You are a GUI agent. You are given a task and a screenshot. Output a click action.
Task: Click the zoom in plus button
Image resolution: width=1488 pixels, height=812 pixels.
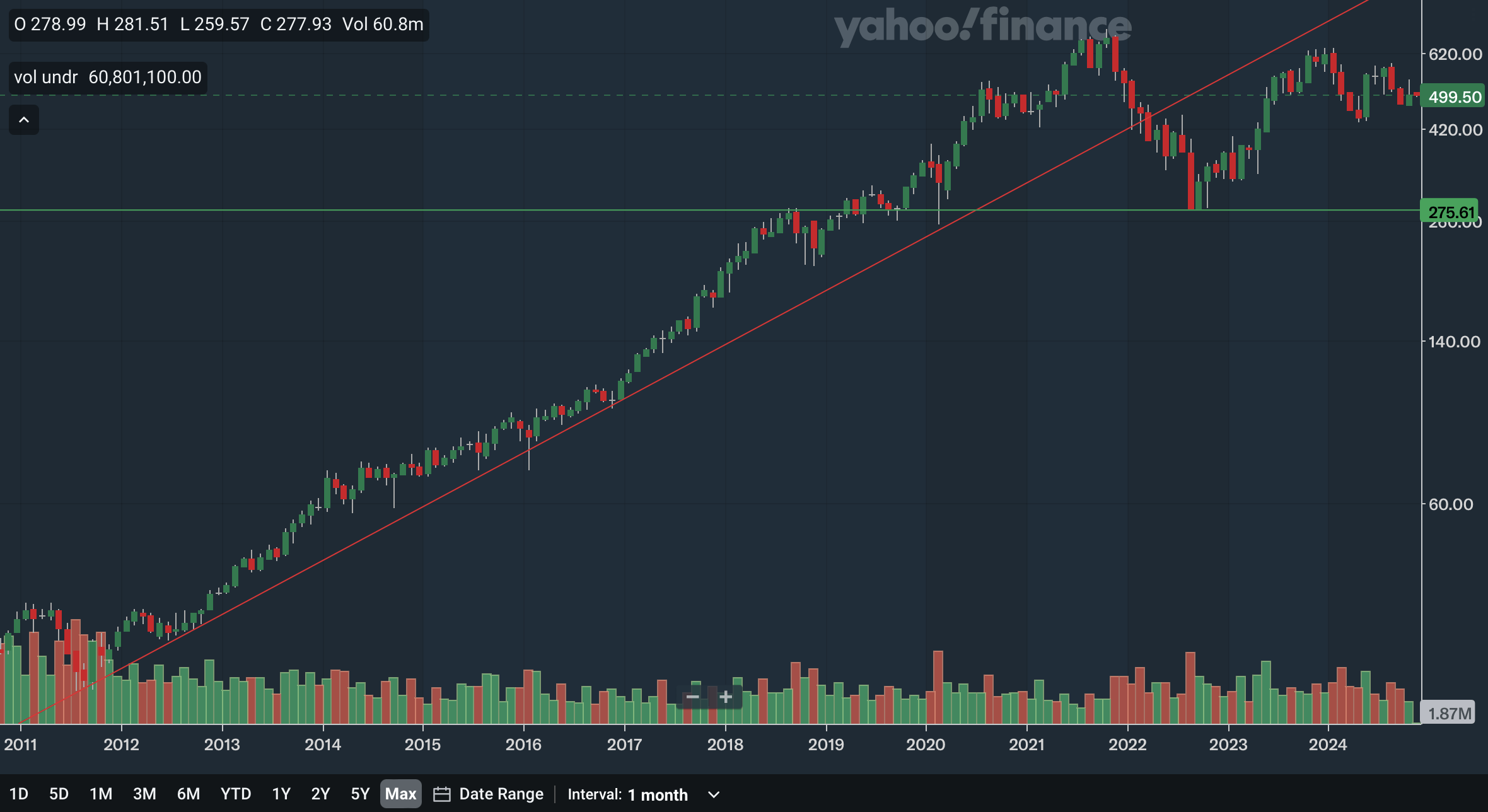(x=726, y=697)
